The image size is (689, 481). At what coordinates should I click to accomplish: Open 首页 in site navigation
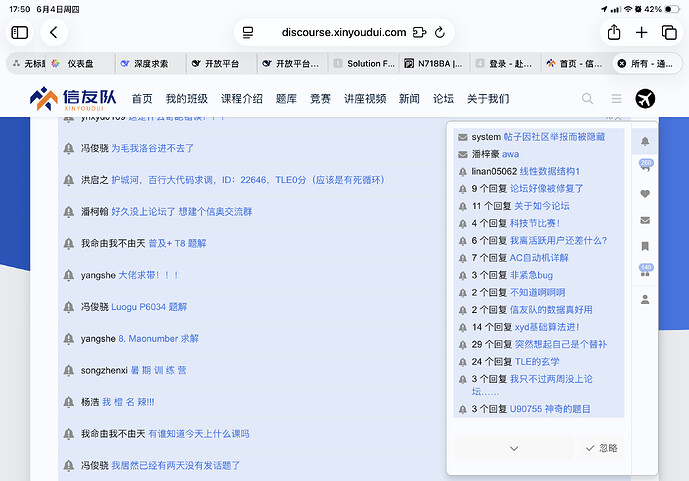click(x=142, y=99)
